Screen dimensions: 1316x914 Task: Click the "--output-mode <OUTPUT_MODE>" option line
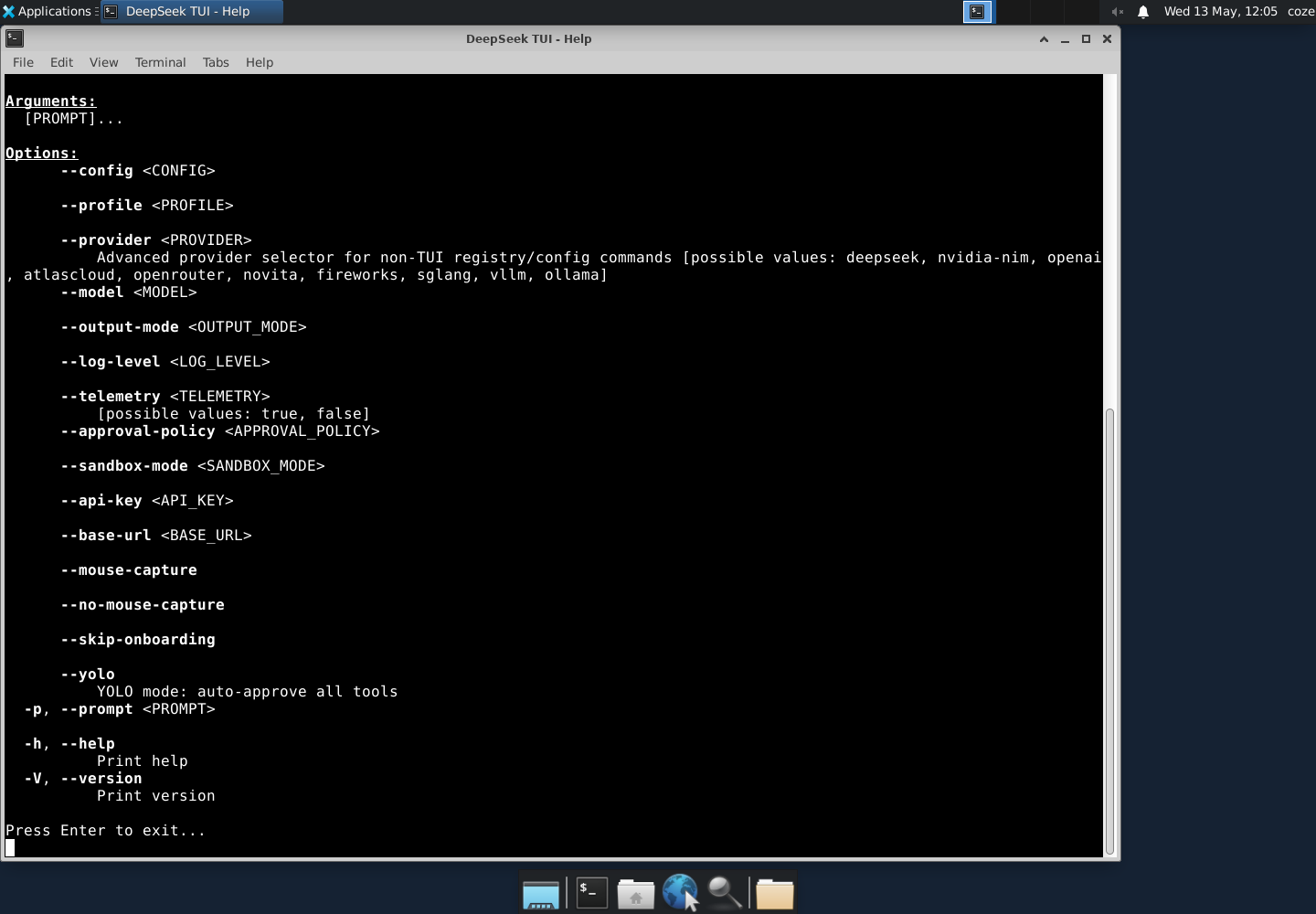(x=184, y=327)
